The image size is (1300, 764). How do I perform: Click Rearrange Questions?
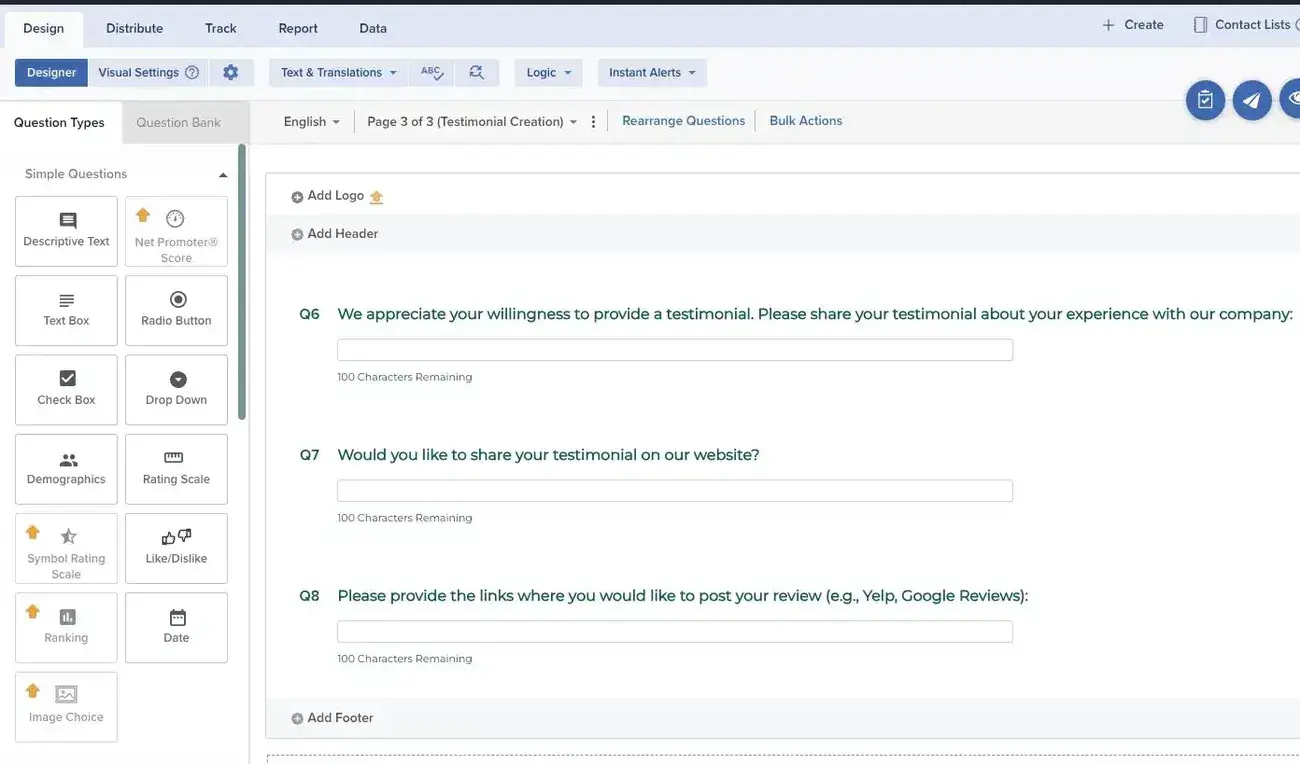[x=683, y=118]
